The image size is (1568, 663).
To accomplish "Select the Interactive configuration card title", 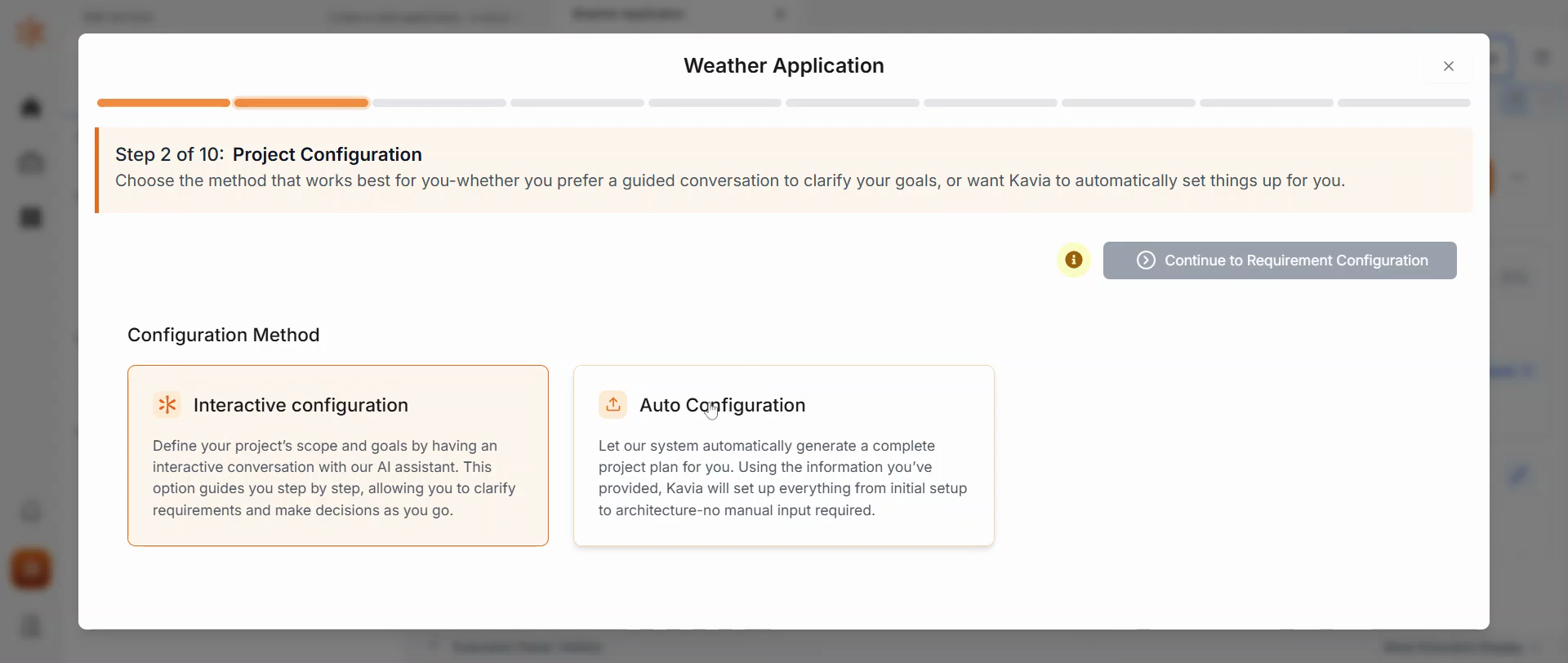I will (x=301, y=405).
